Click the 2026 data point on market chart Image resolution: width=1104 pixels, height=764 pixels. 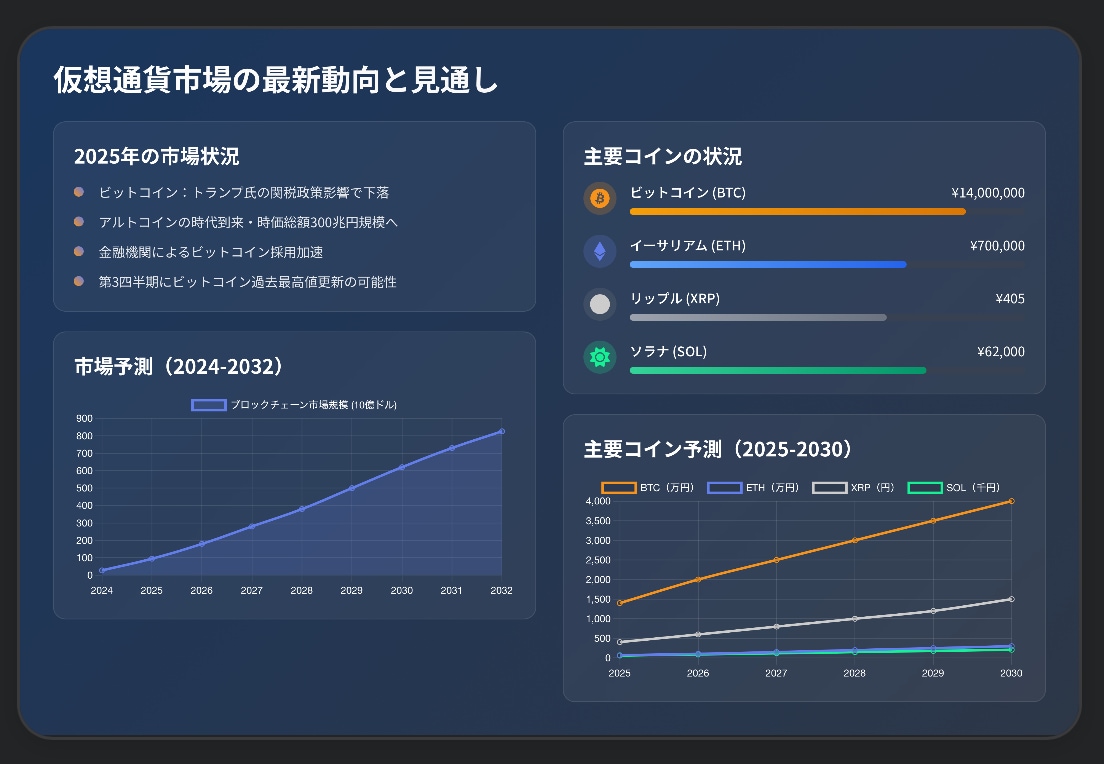(201, 544)
